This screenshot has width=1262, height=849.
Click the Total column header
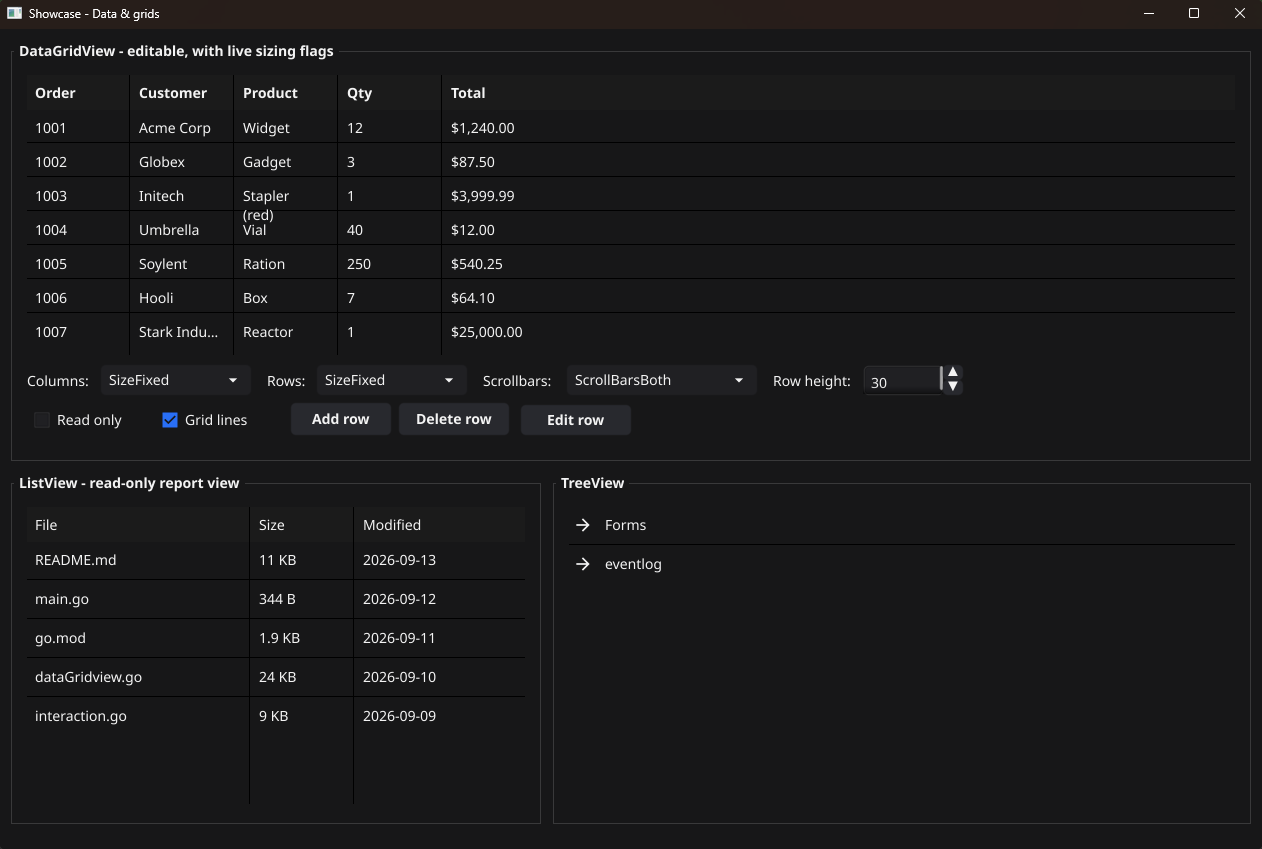(x=838, y=93)
